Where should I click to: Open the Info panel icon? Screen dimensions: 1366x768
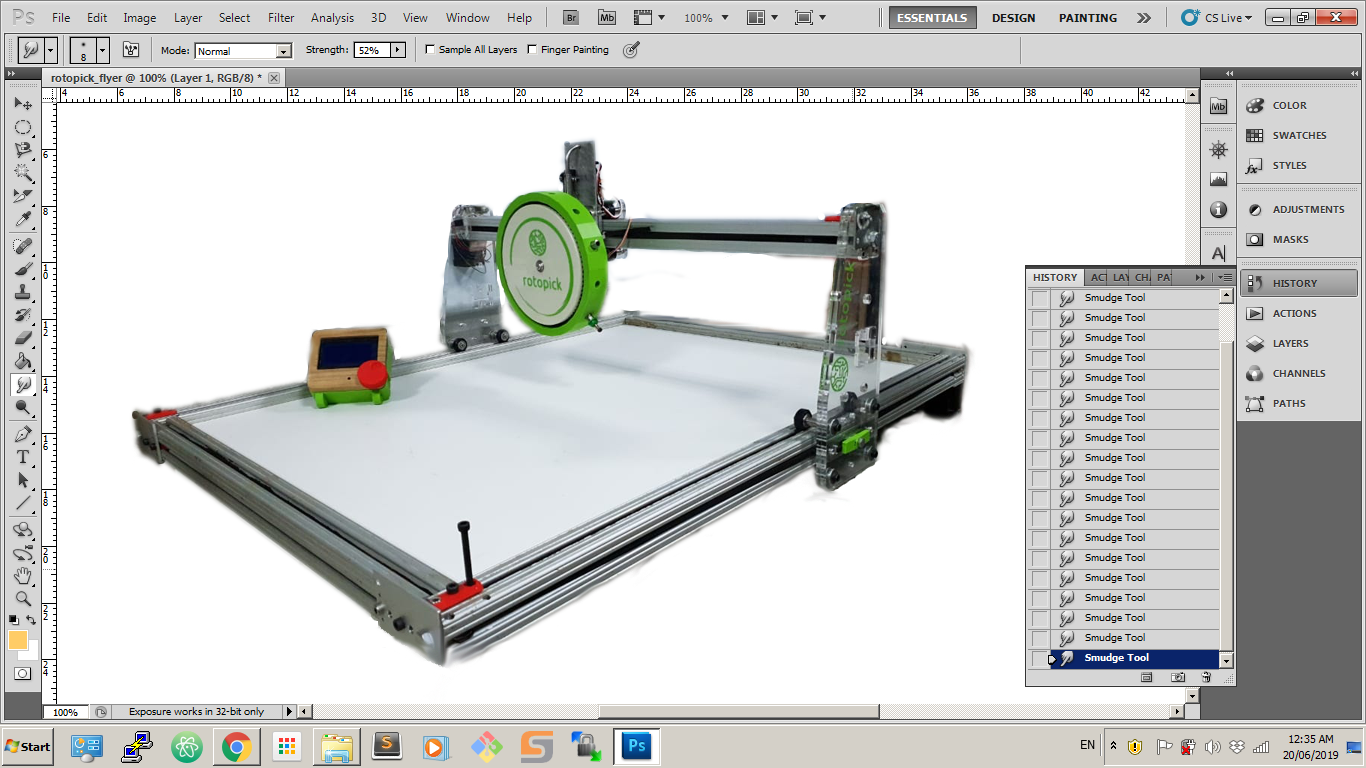pos(1218,210)
